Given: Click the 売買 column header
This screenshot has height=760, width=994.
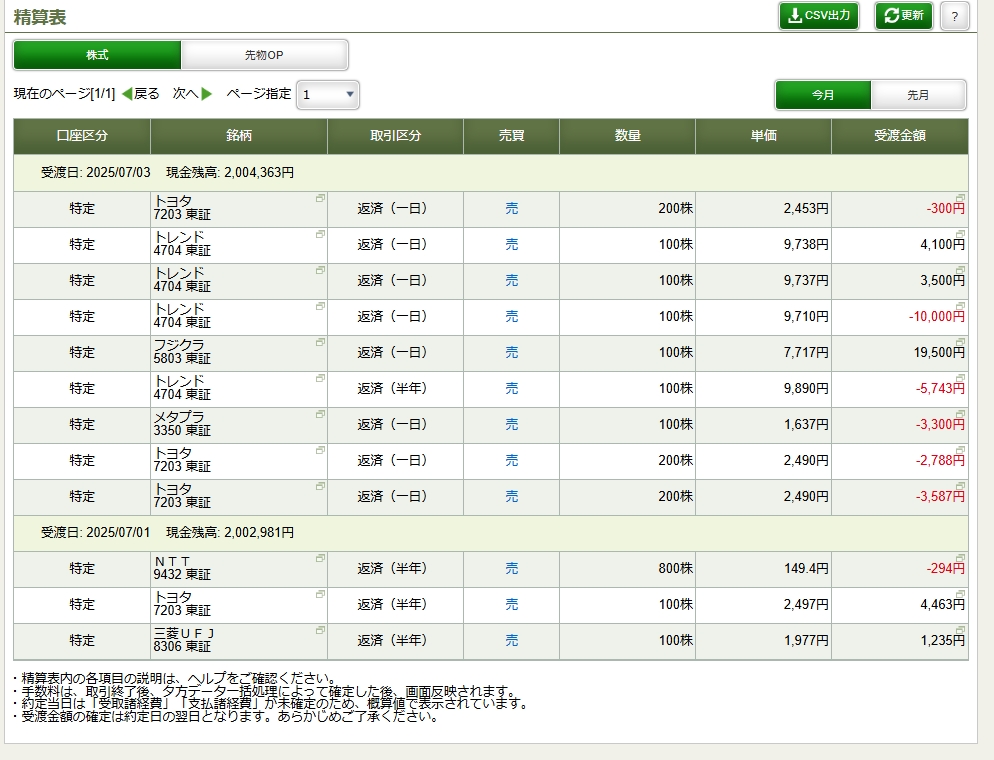Looking at the screenshot, I should click(x=512, y=136).
